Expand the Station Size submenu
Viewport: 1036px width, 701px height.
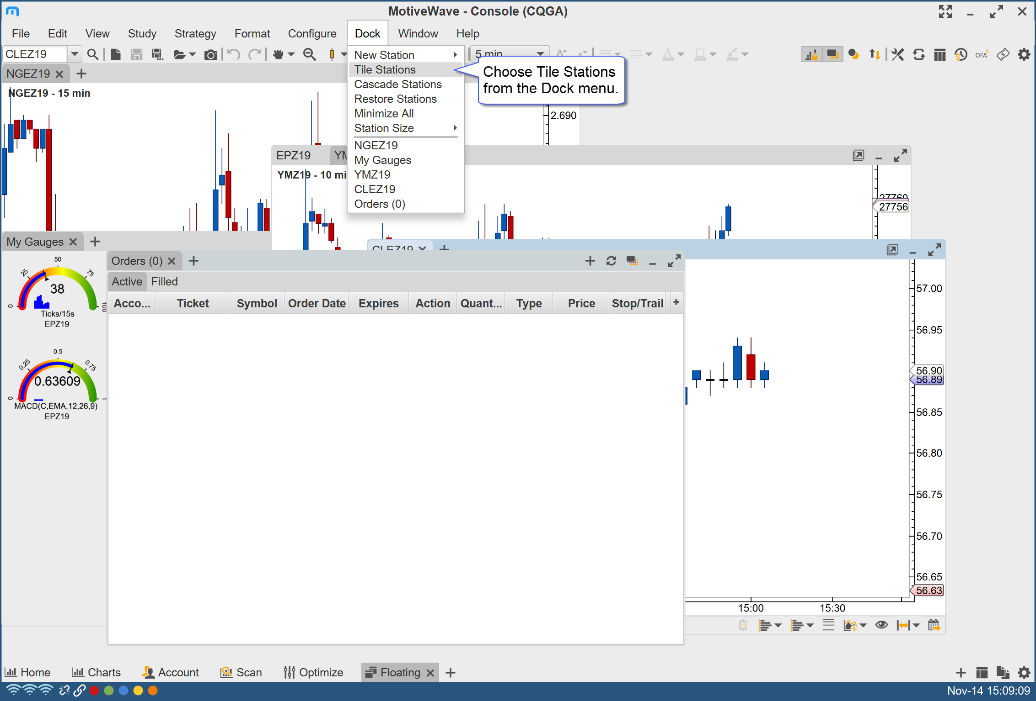(x=405, y=128)
